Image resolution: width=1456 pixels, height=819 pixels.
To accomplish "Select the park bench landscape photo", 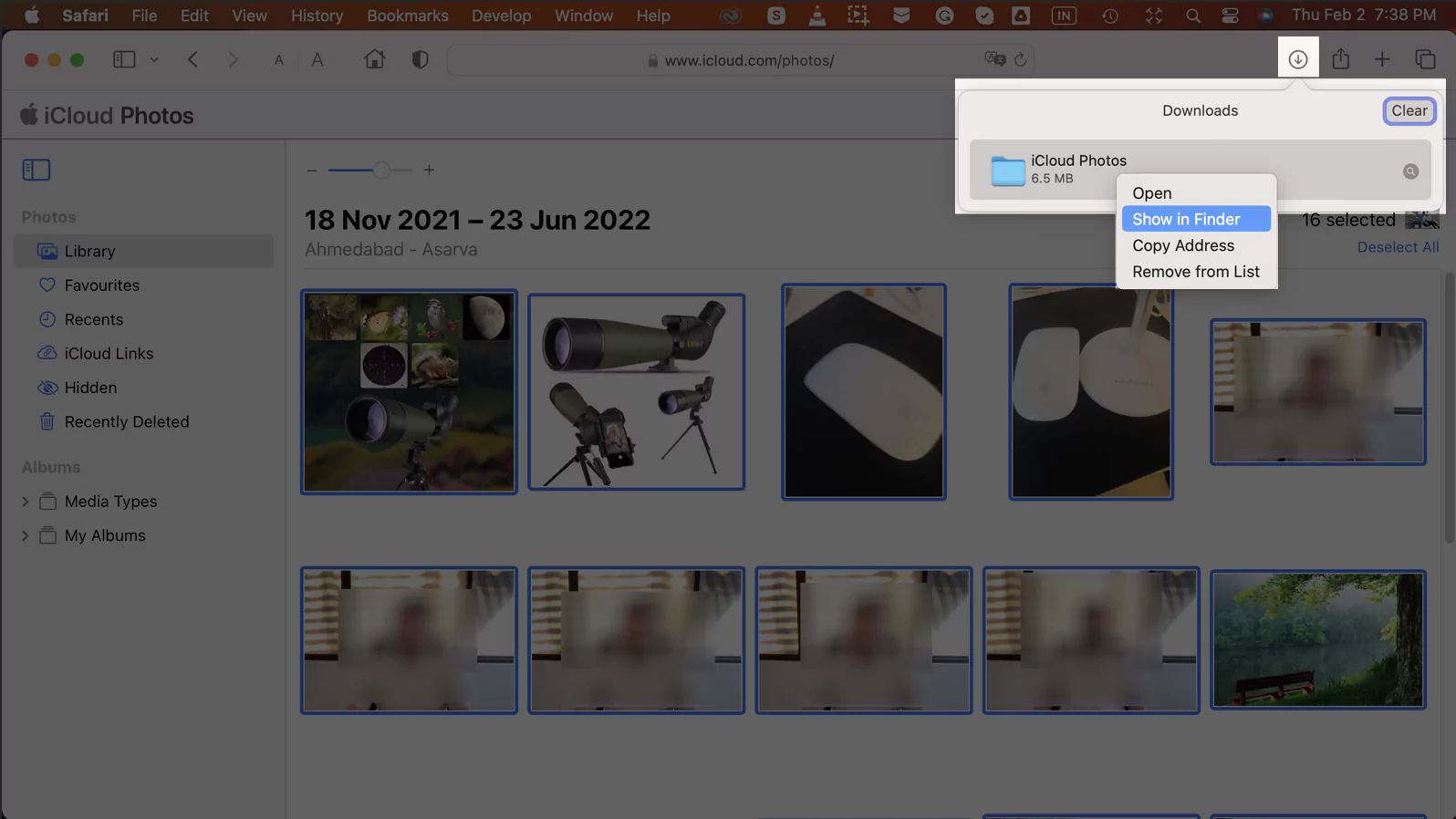I will tap(1317, 639).
